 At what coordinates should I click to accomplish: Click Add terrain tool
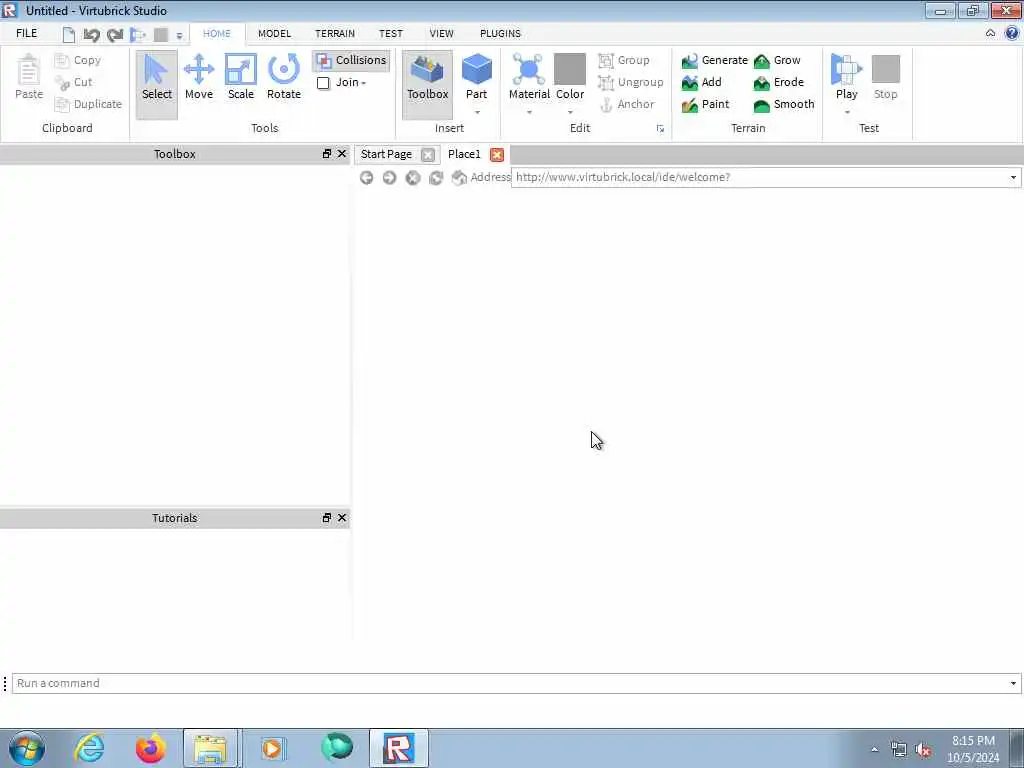click(701, 82)
